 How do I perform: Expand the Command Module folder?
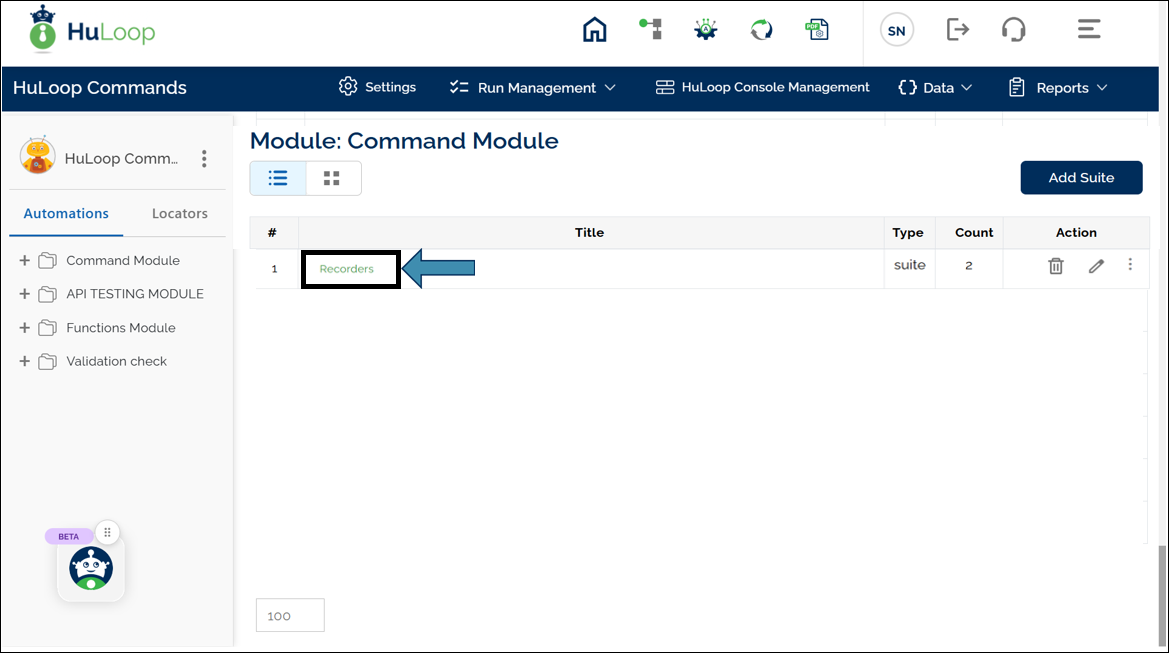click(25, 261)
